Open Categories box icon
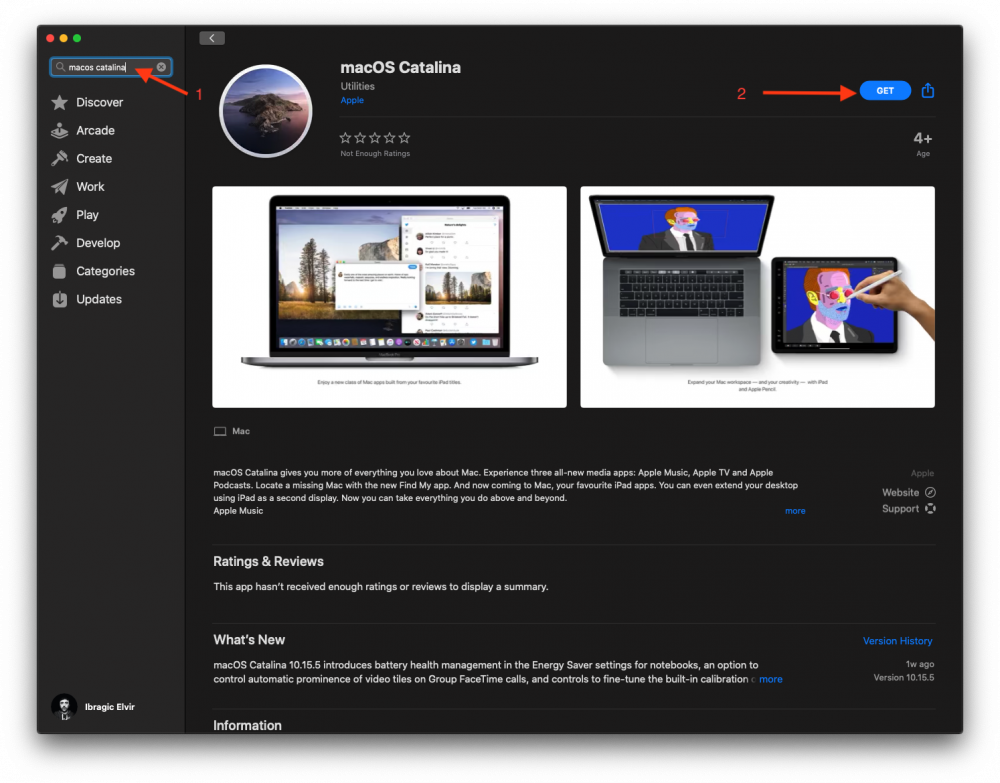Screen dimensions: 1000x783 (59, 271)
